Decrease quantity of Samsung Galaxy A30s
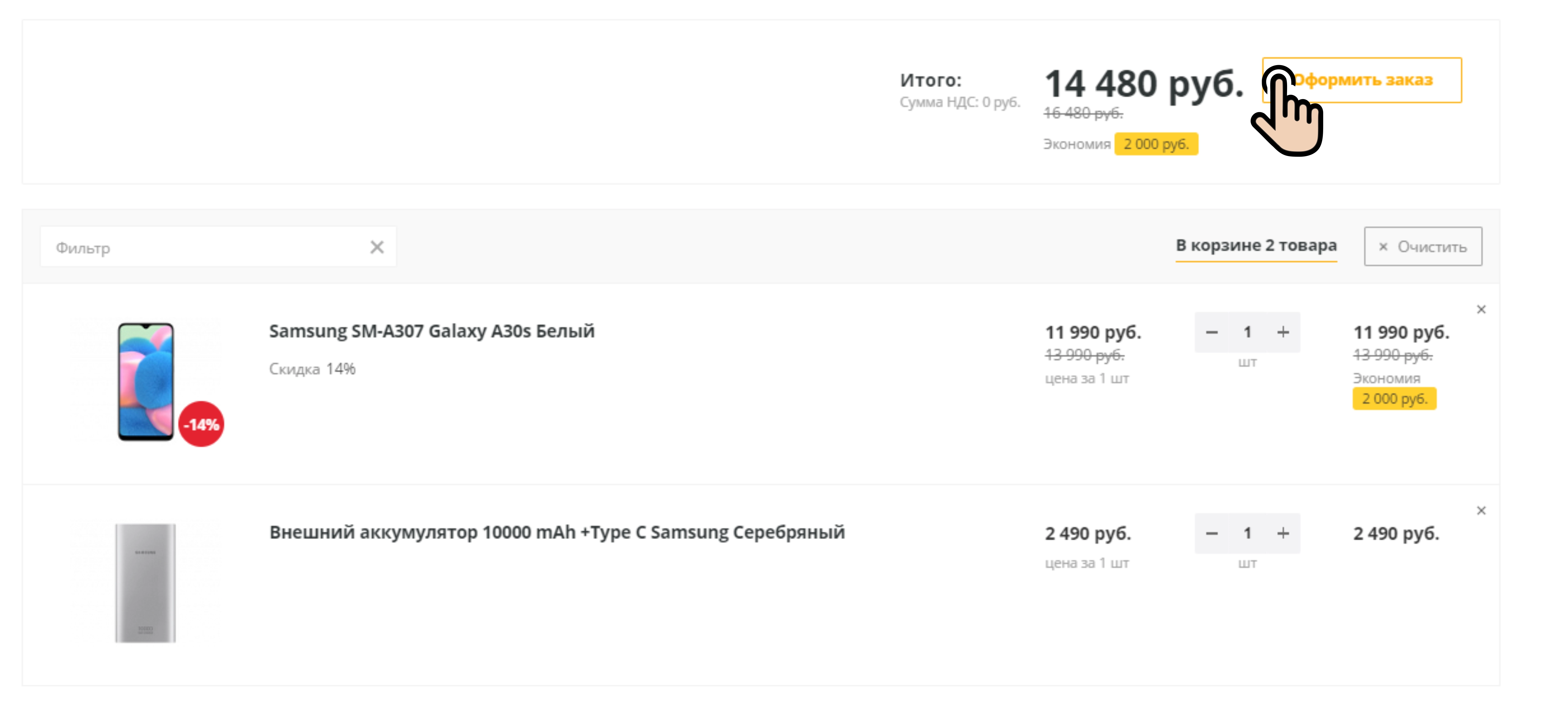Viewport: 1568px width, 727px height. pos(1211,332)
